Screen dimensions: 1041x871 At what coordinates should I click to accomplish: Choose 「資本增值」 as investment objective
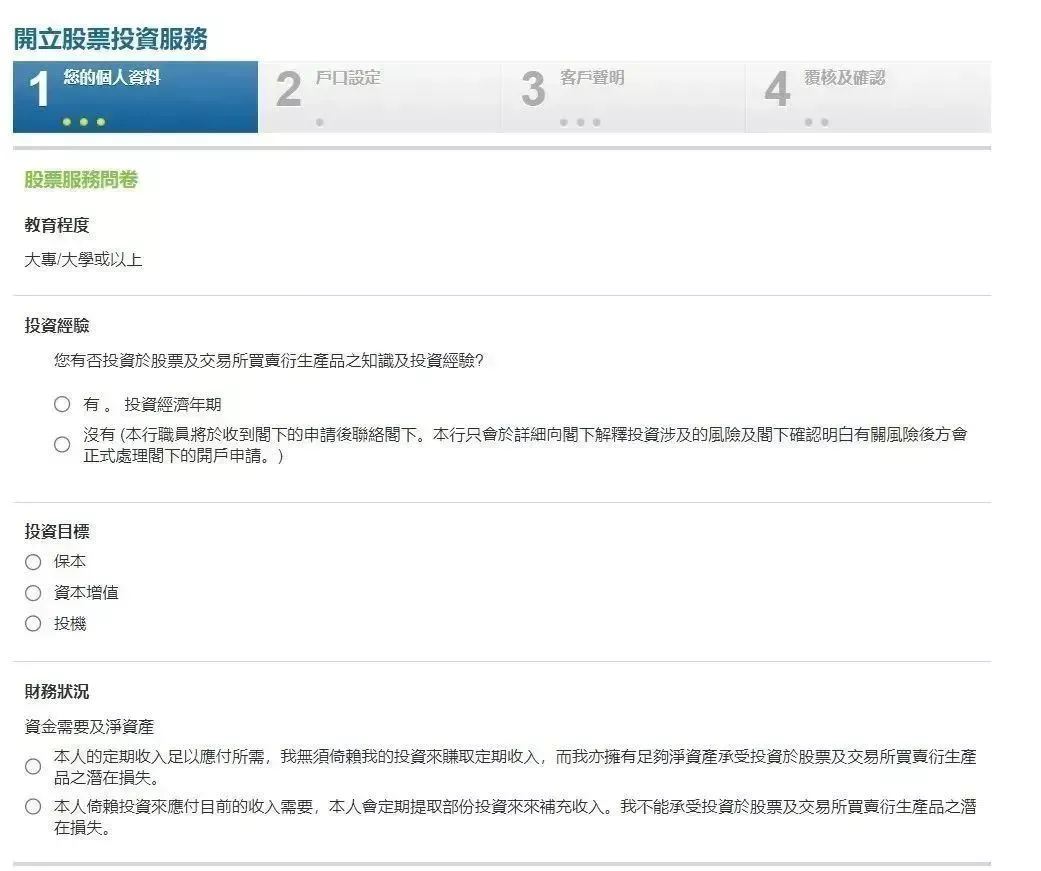[32, 592]
